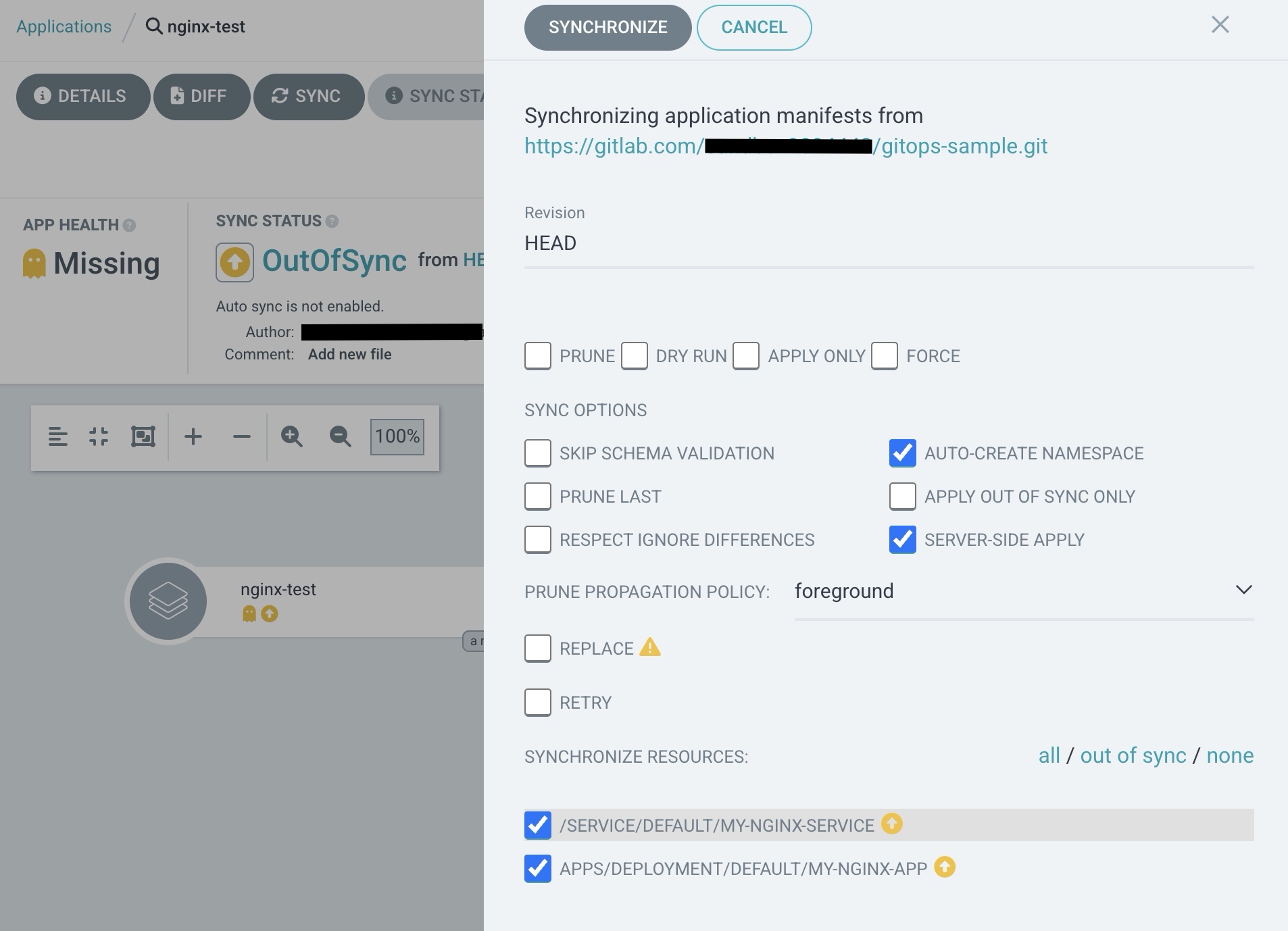
Task: Click the align-left layout icon in graph toolbar
Action: pyautogui.click(x=58, y=436)
